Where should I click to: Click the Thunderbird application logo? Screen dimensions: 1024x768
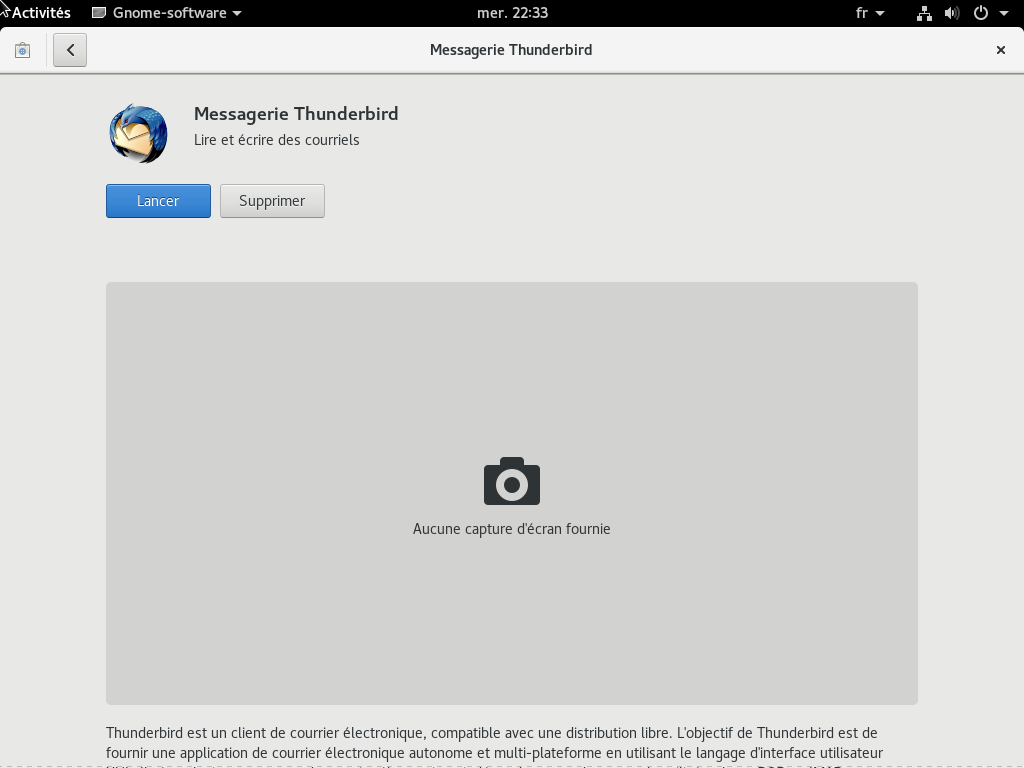pyautogui.click(x=138, y=133)
